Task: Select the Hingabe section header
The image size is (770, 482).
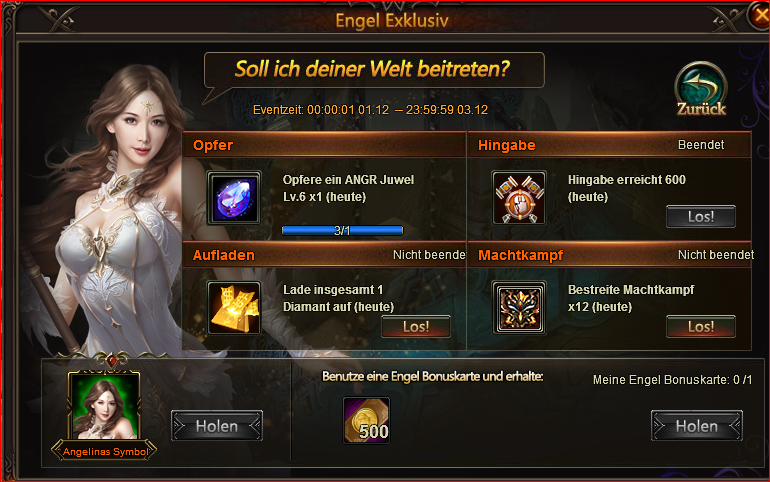Action: tap(609, 145)
